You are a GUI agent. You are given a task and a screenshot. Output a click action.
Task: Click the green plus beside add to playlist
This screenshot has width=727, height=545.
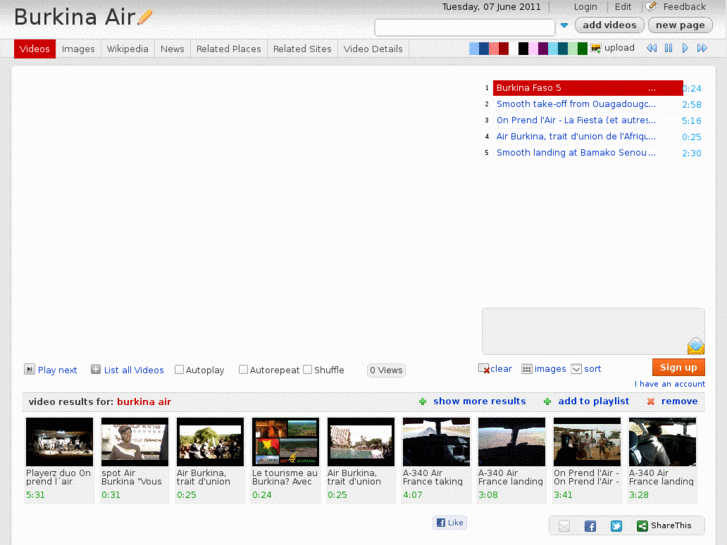tap(547, 402)
